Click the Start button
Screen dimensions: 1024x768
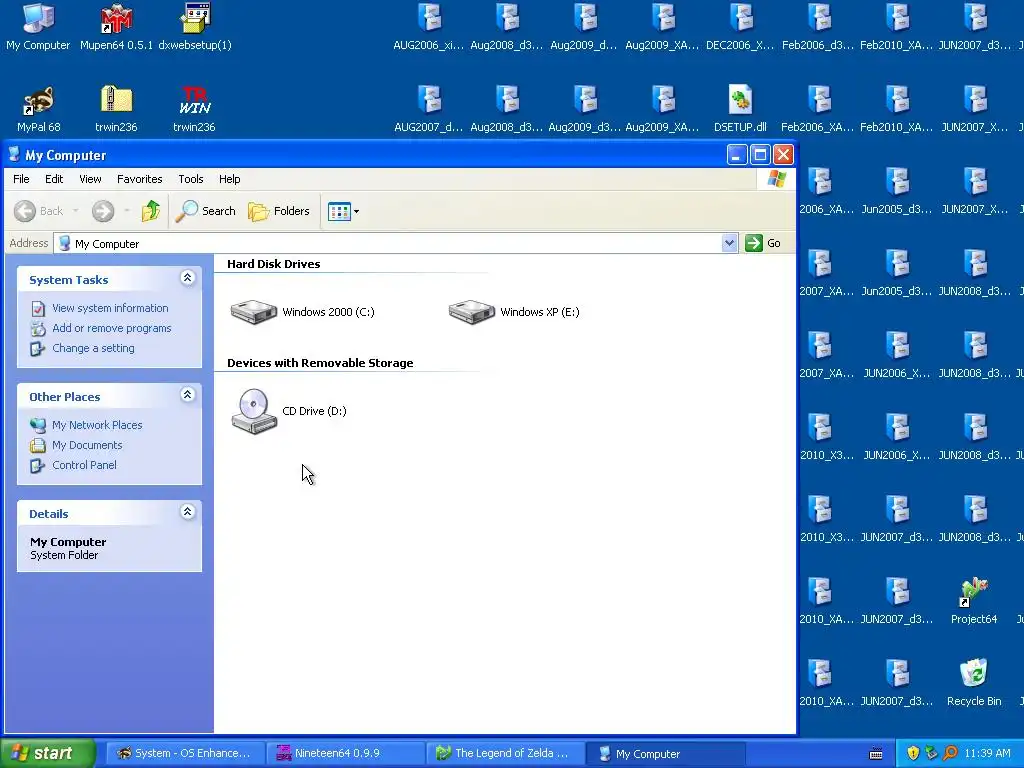[x=47, y=754]
